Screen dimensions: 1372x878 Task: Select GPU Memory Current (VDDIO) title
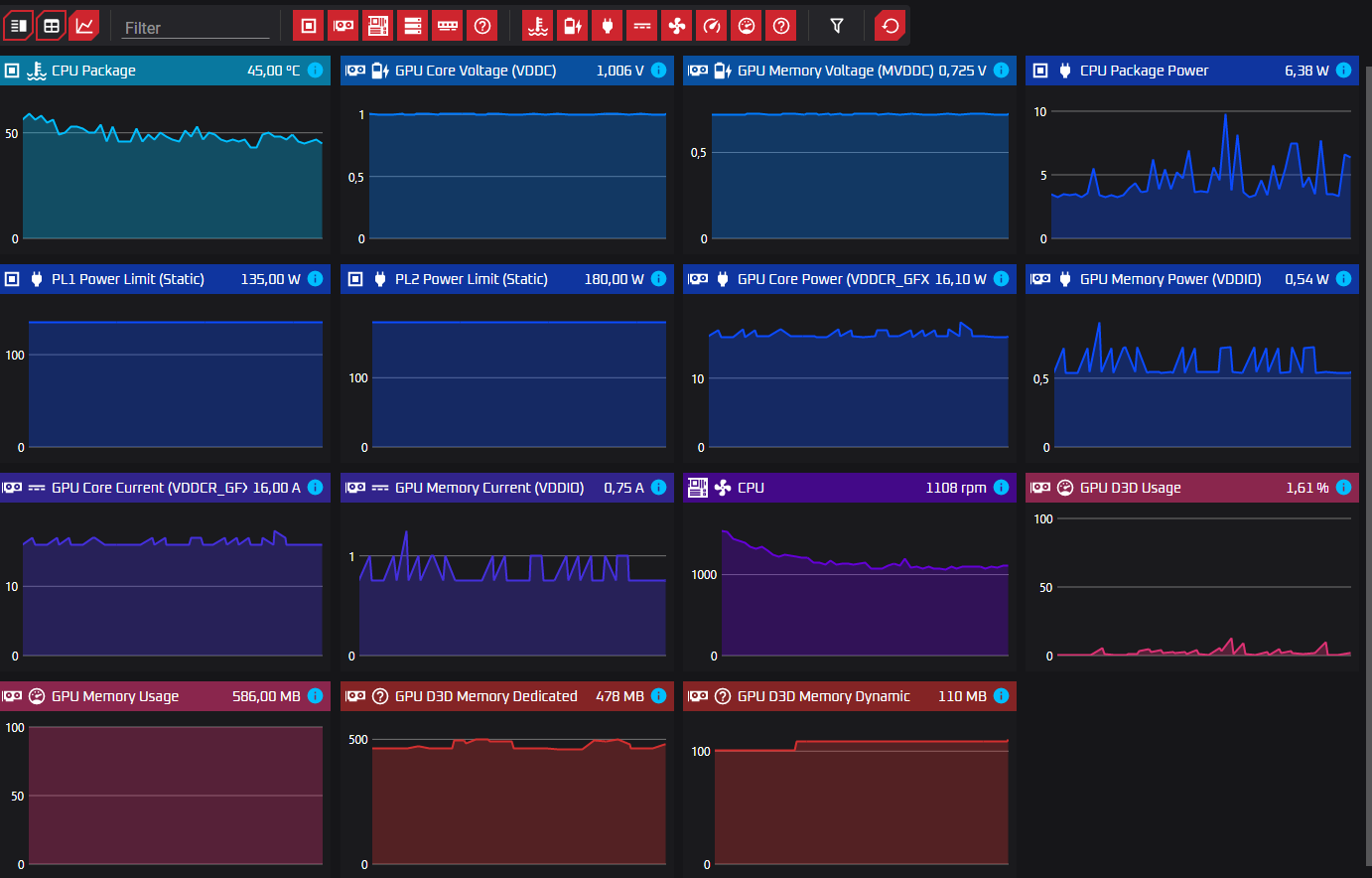(x=489, y=488)
